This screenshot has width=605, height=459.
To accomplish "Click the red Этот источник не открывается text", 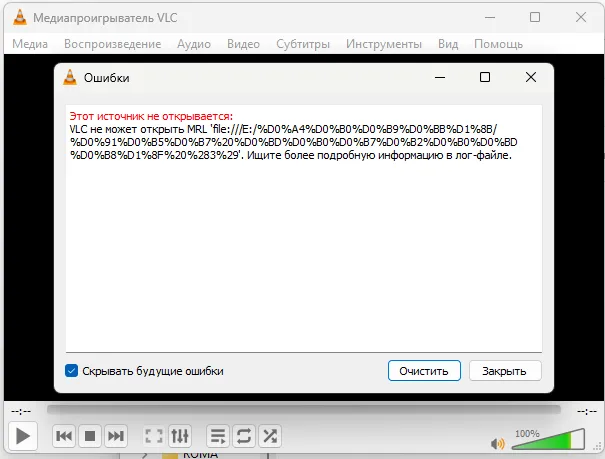I will pos(151,116).
